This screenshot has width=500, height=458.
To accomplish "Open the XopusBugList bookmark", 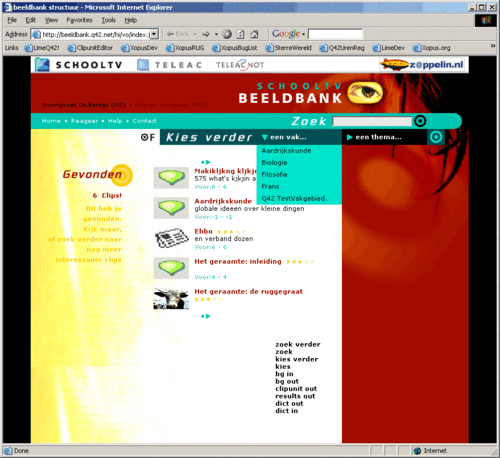I will pos(235,48).
